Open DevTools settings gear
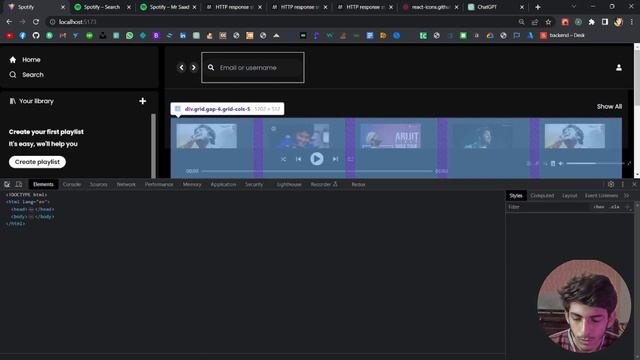This screenshot has width=640, height=360. [611, 184]
